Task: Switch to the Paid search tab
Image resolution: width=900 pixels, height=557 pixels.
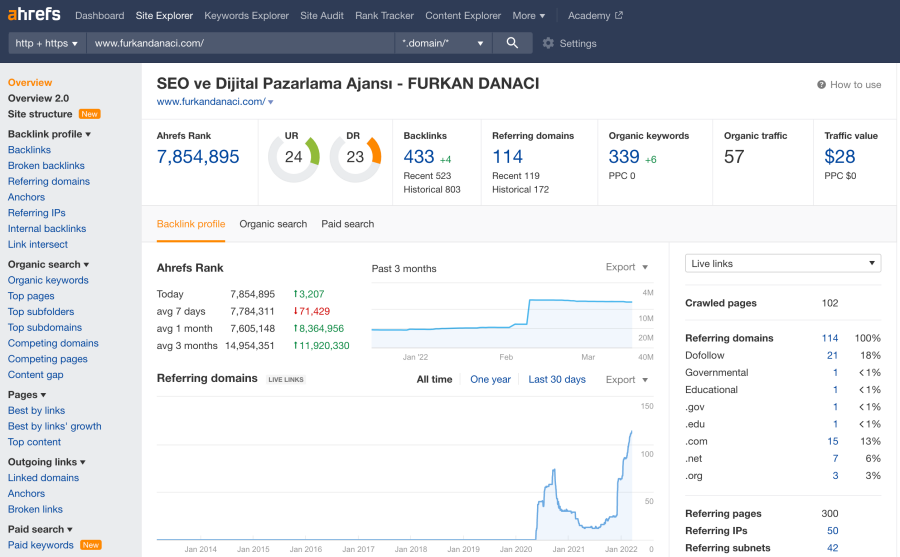Action: [x=347, y=224]
